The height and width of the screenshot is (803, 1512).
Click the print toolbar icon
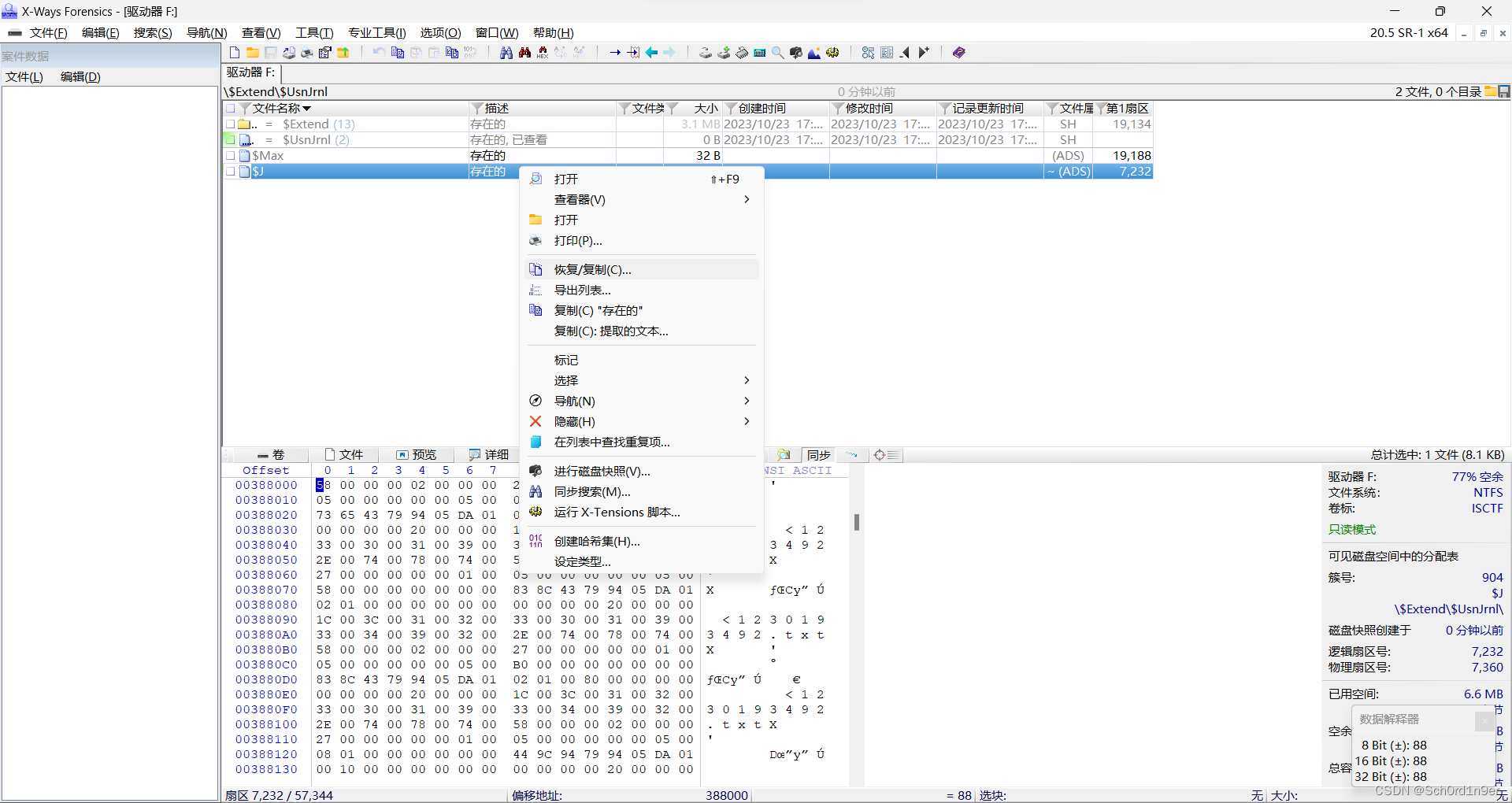(x=306, y=52)
